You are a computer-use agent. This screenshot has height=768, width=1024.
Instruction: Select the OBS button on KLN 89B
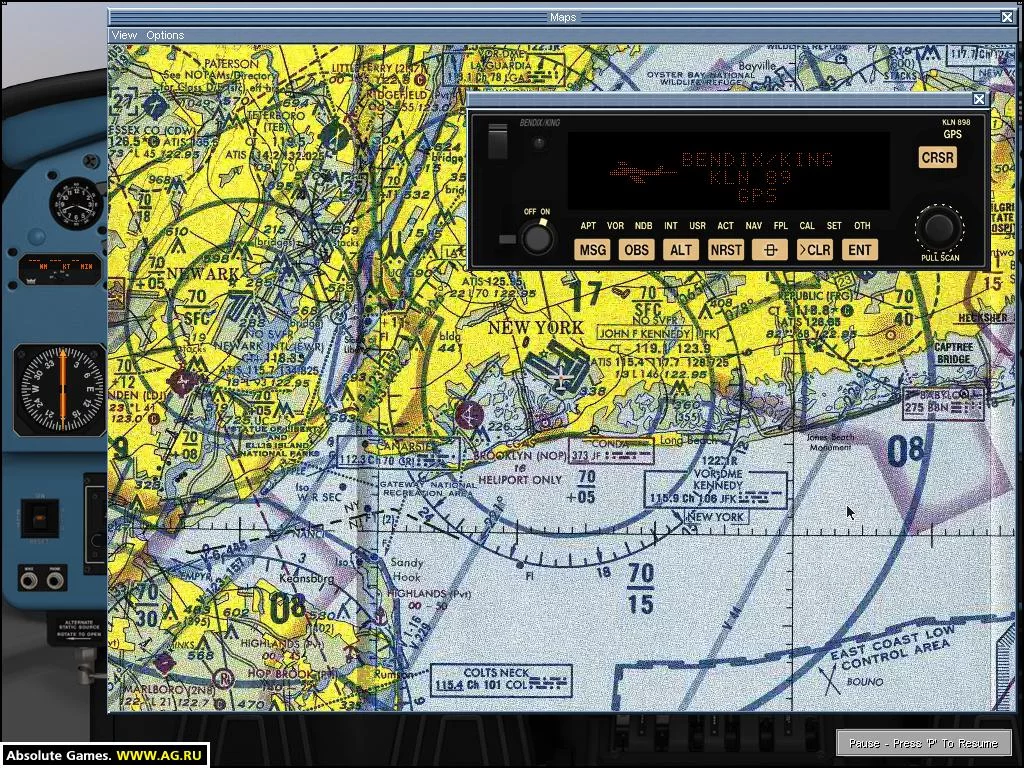(x=636, y=250)
